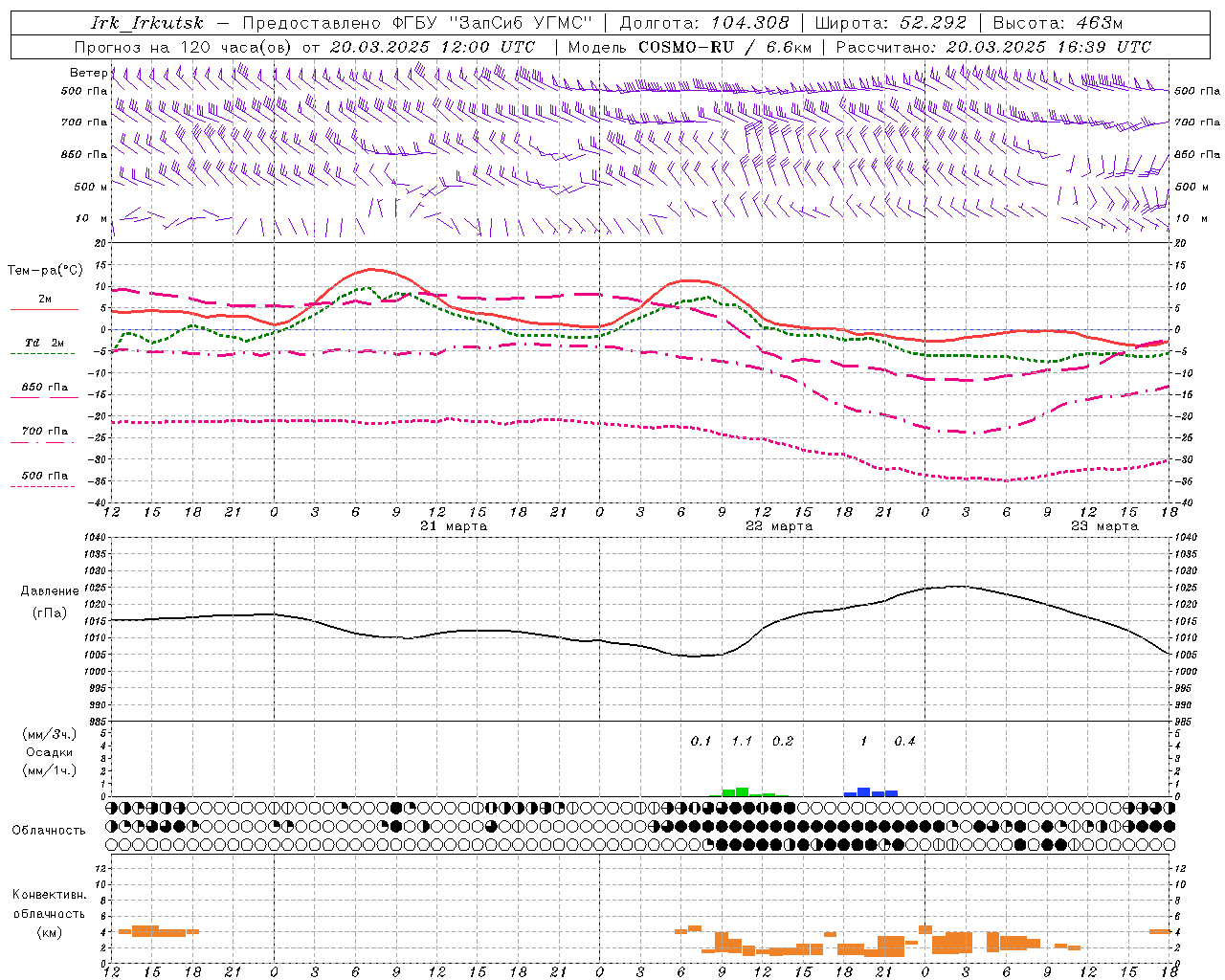Screen dimensions: 1225x980
Task: Click the red solid line sample under 2м
Action: [44, 310]
